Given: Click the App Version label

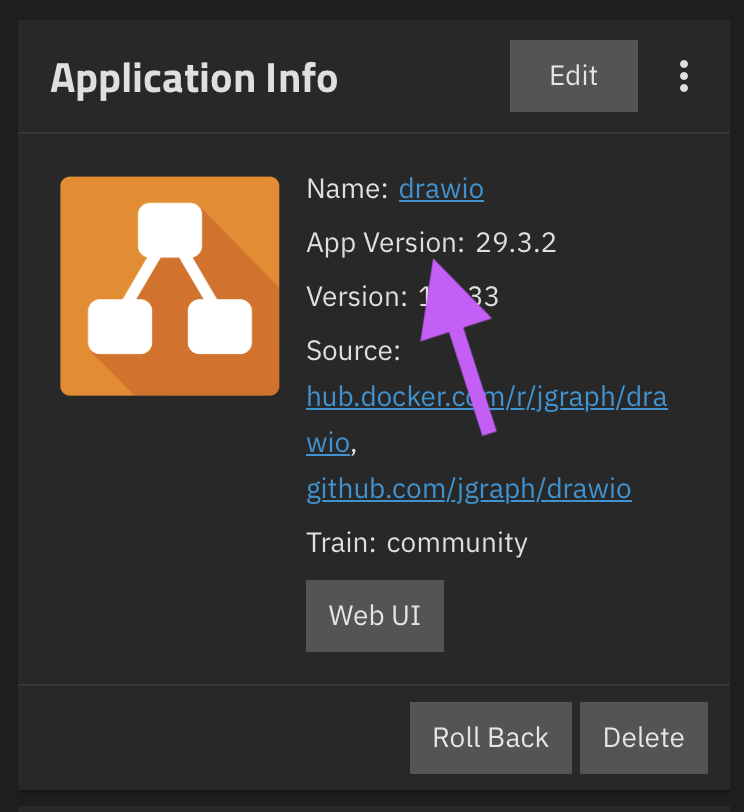Looking at the screenshot, I should point(384,243).
